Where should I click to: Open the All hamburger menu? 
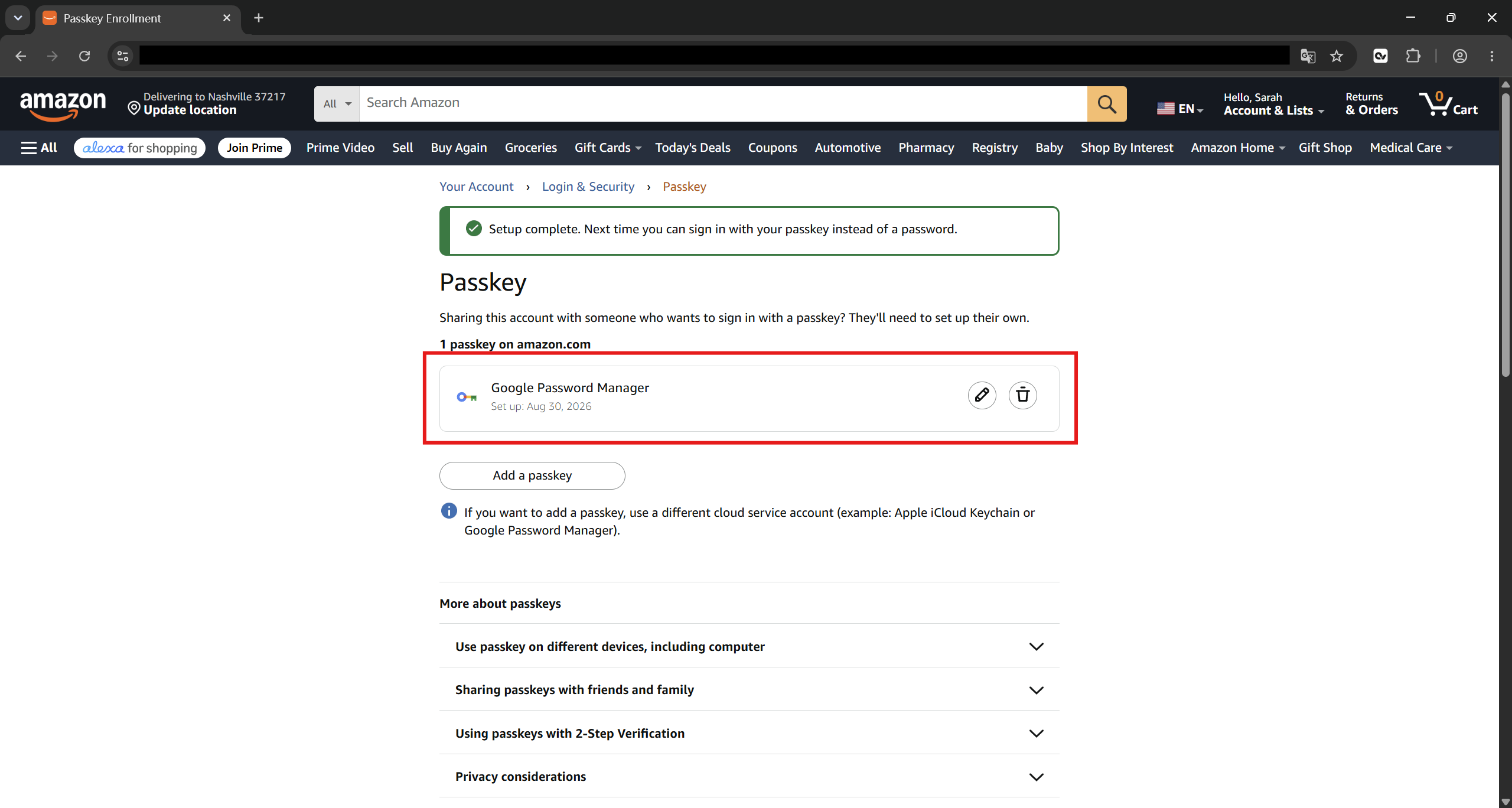(x=39, y=148)
